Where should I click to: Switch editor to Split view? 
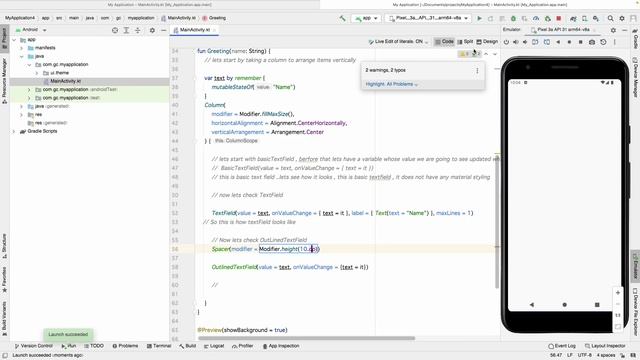tap(465, 42)
